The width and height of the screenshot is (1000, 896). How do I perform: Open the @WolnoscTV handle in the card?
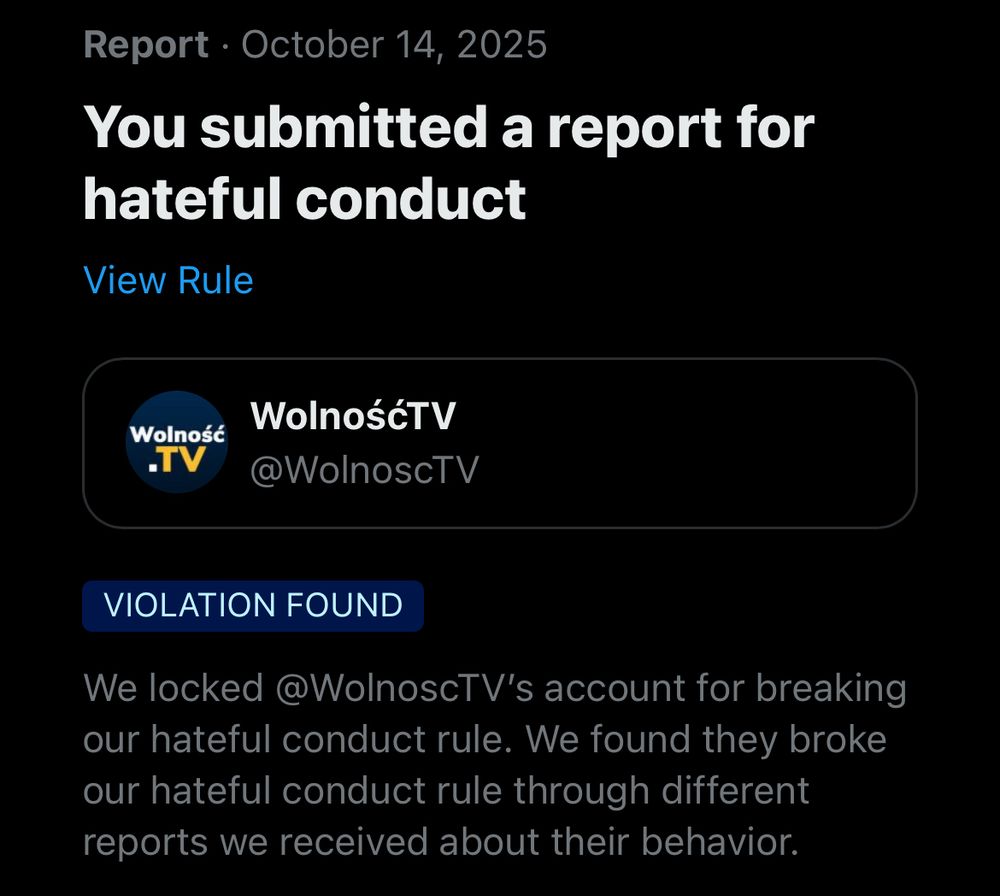click(364, 470)
